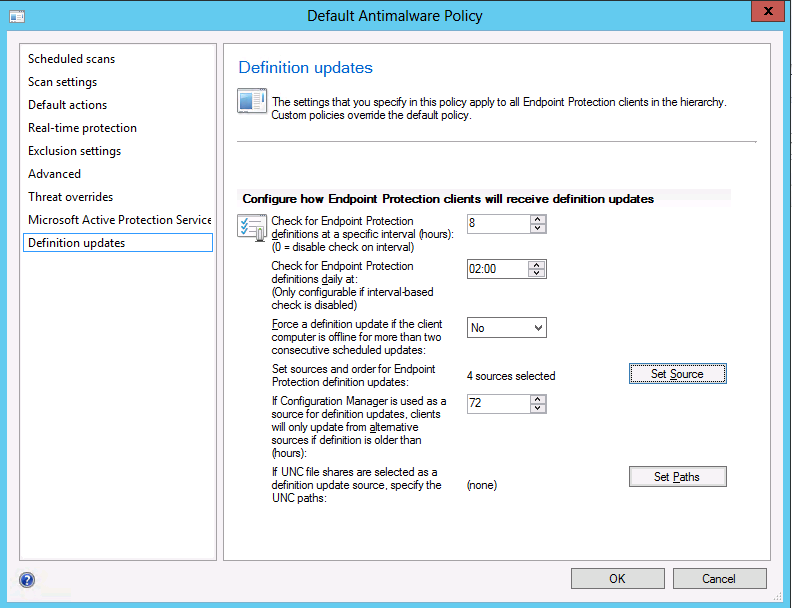Click the '4 sources selected' text
The image size is (792, 608).
coord(511,376)
